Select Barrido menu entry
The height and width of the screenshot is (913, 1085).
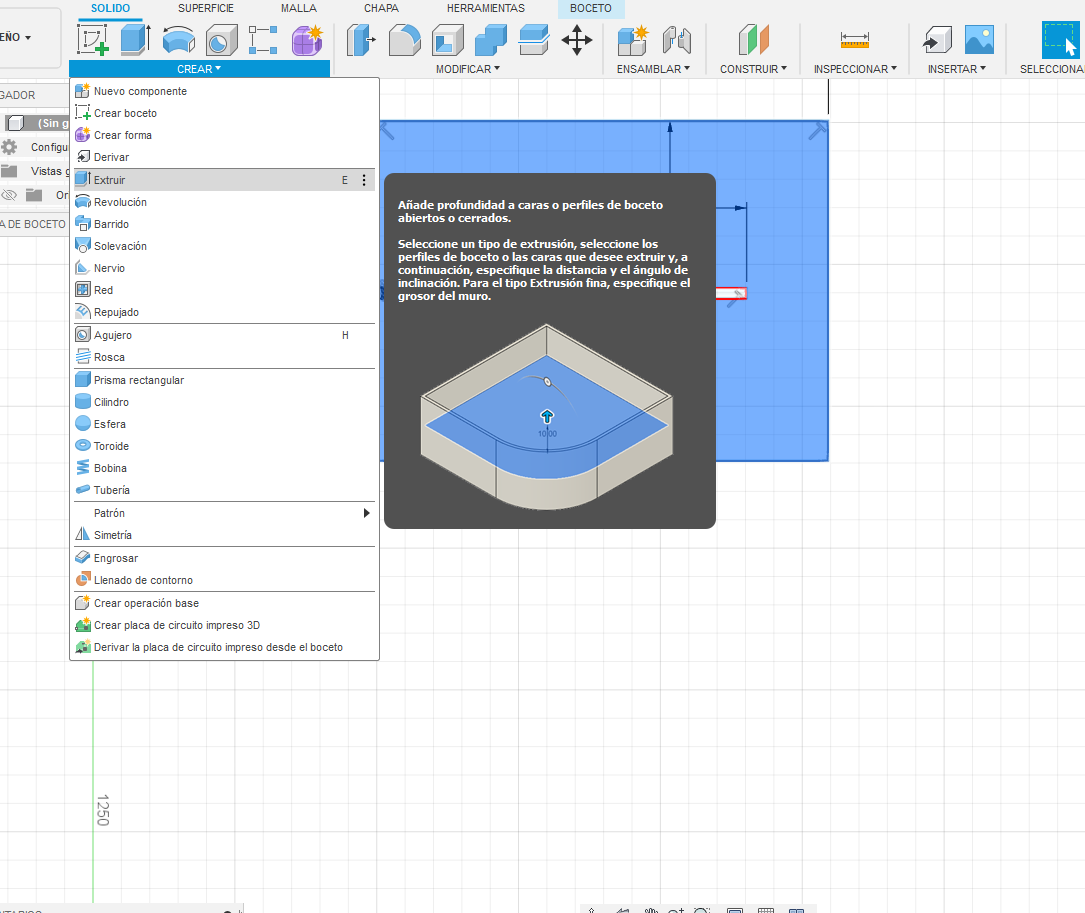[x=224, y=224]
